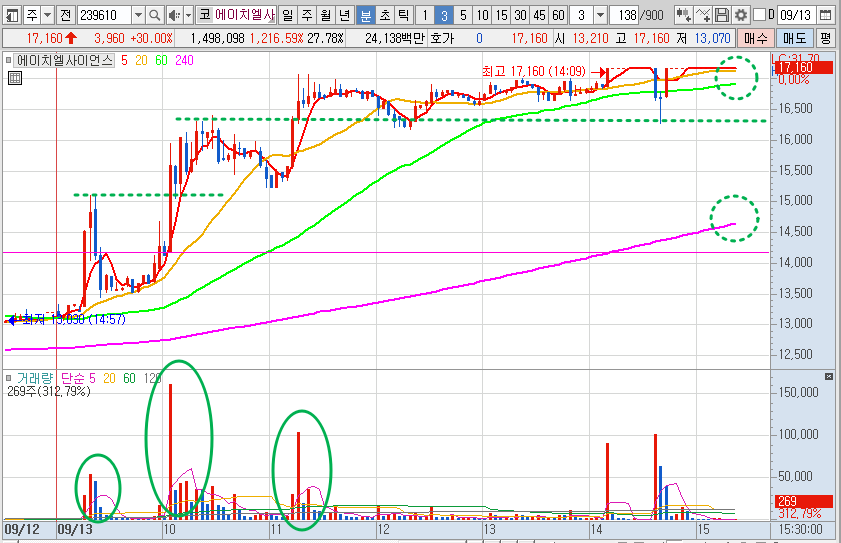The height and width of the screenshot is (543, 841).
Task: Select the 10-minute interval button
Action: click(483, 15)
